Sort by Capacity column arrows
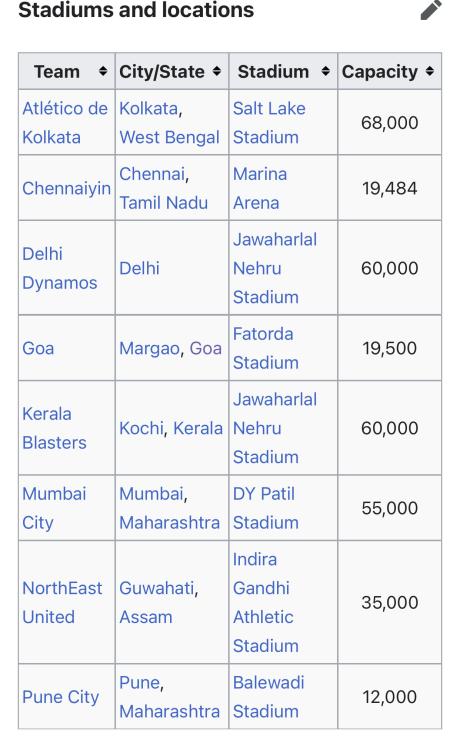 pos(430,71)
